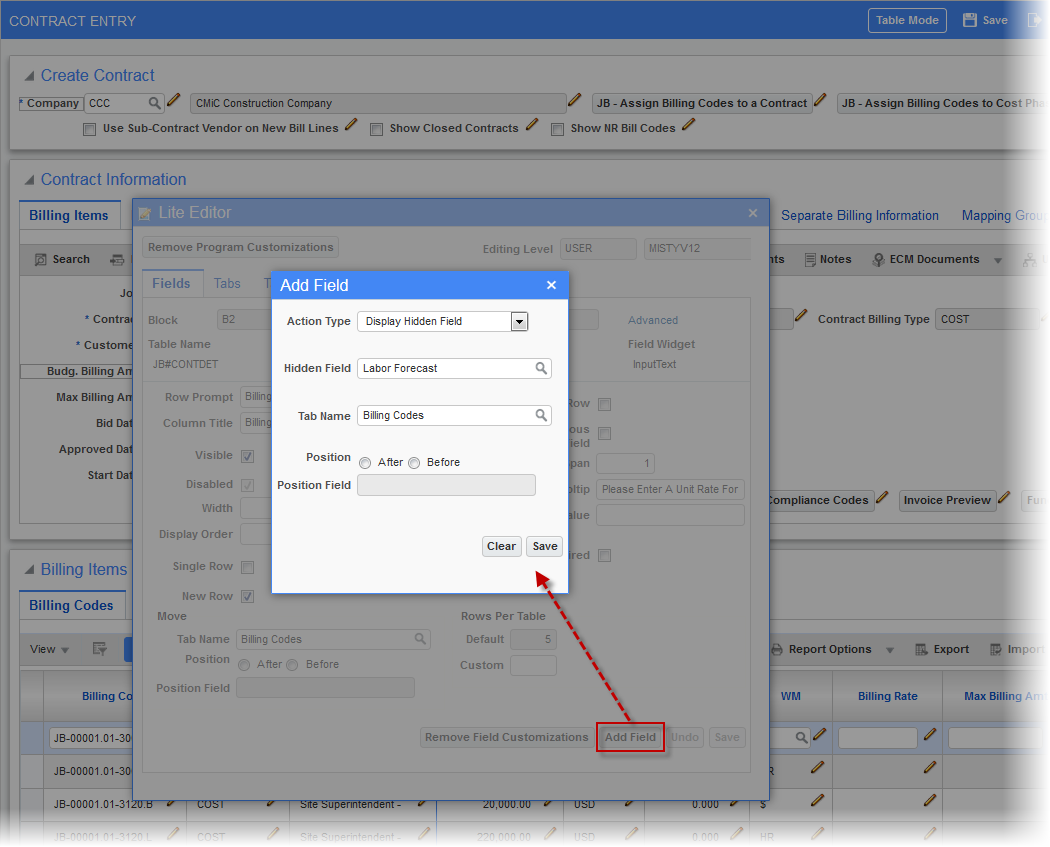Click the Position Field input in Add Field
The height and width of the screenshot is (847, 1050).
tap(446, 485)
